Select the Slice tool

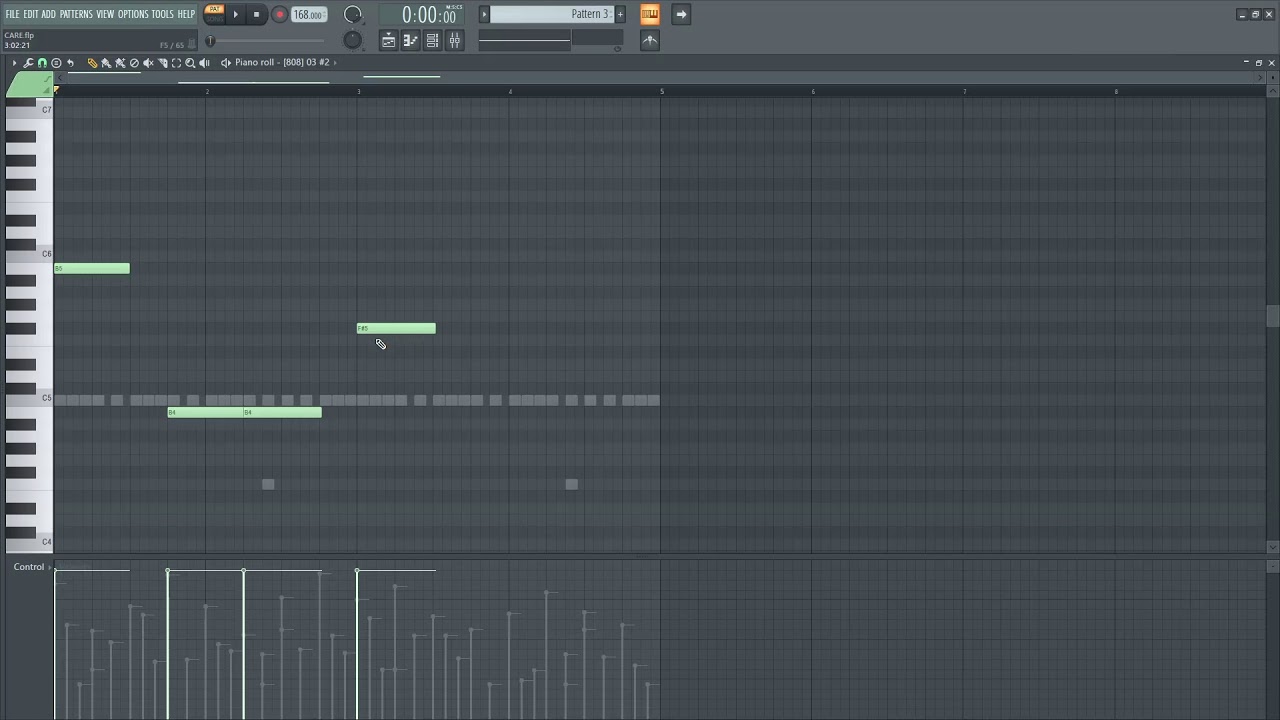tap(162, 63)
